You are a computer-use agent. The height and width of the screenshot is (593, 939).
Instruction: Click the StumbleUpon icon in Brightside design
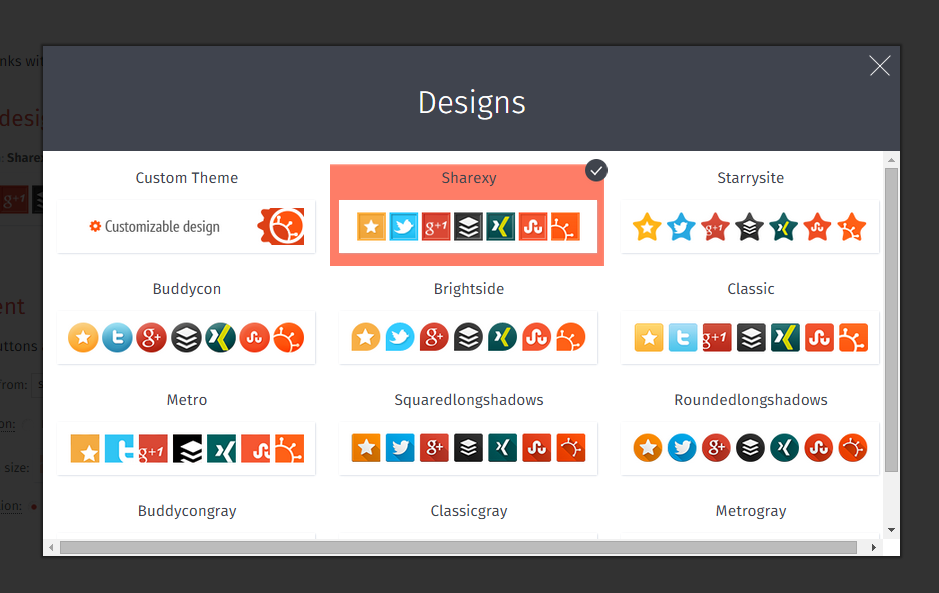tap(537, 337)
